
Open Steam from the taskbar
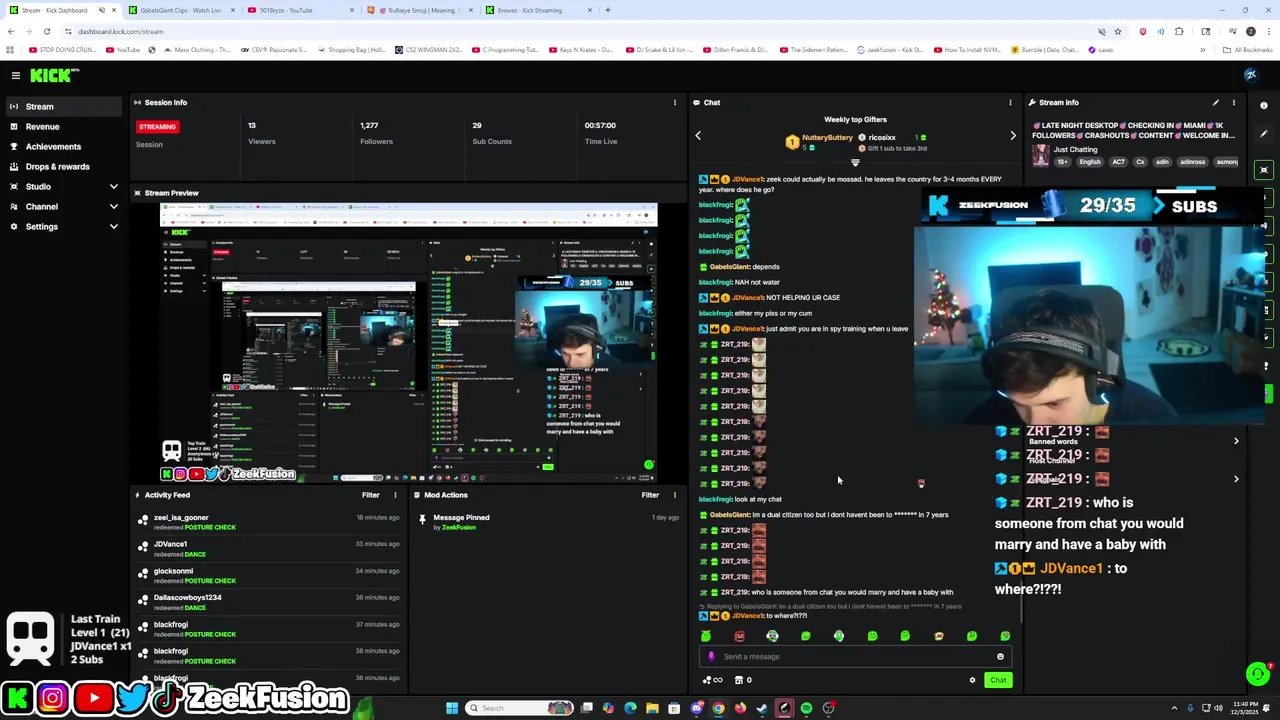point(762,708)
